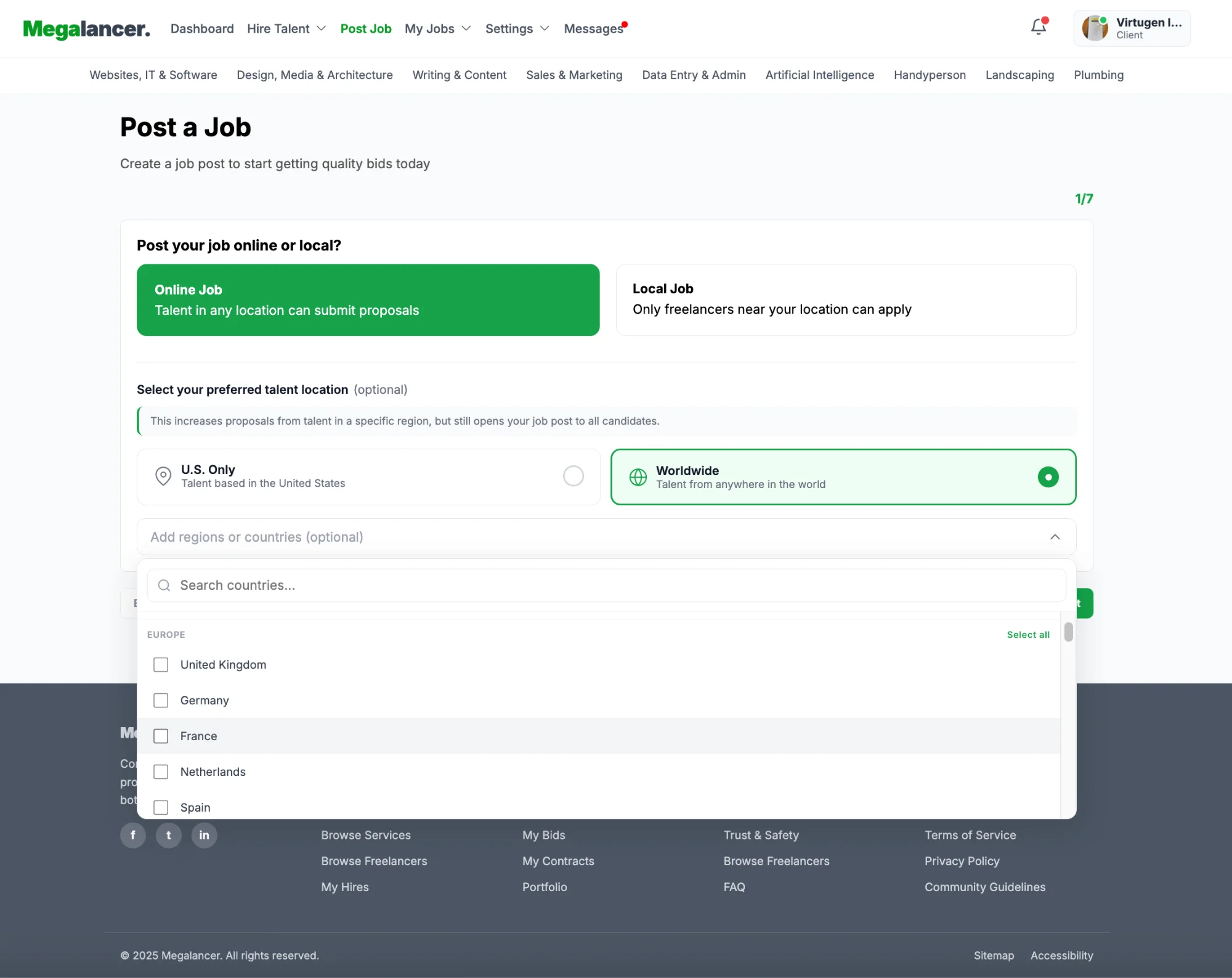This screenshot has width=1232, height=978.
Task: Tick the France checkbox
Action: coord(161,736)
